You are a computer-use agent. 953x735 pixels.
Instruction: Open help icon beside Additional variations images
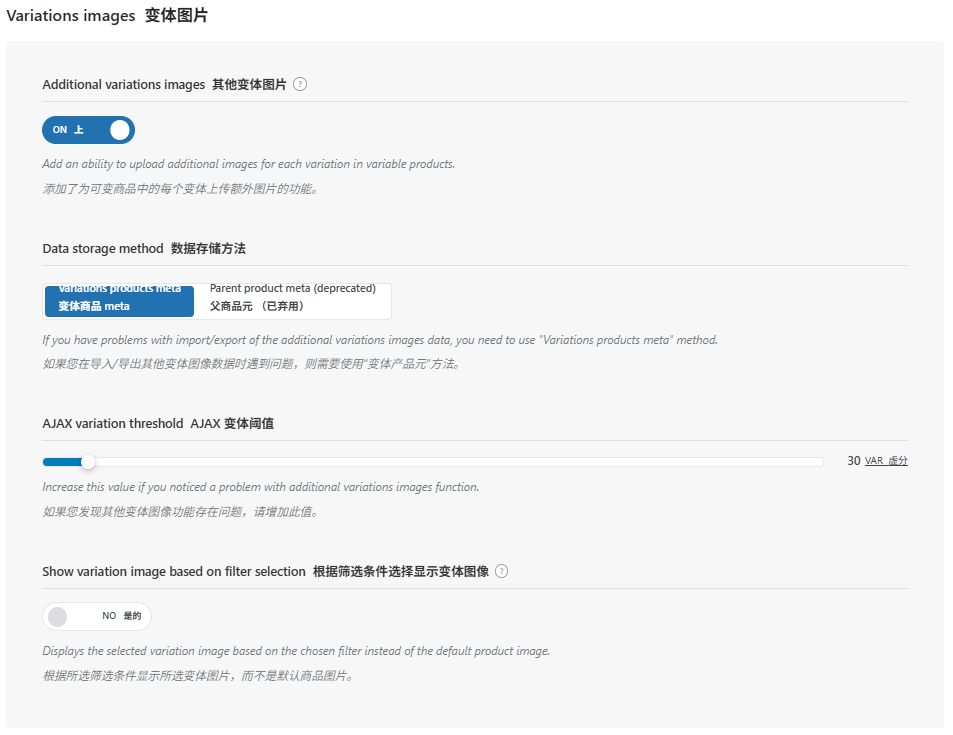pyautogui.click(x=300, y=85)
